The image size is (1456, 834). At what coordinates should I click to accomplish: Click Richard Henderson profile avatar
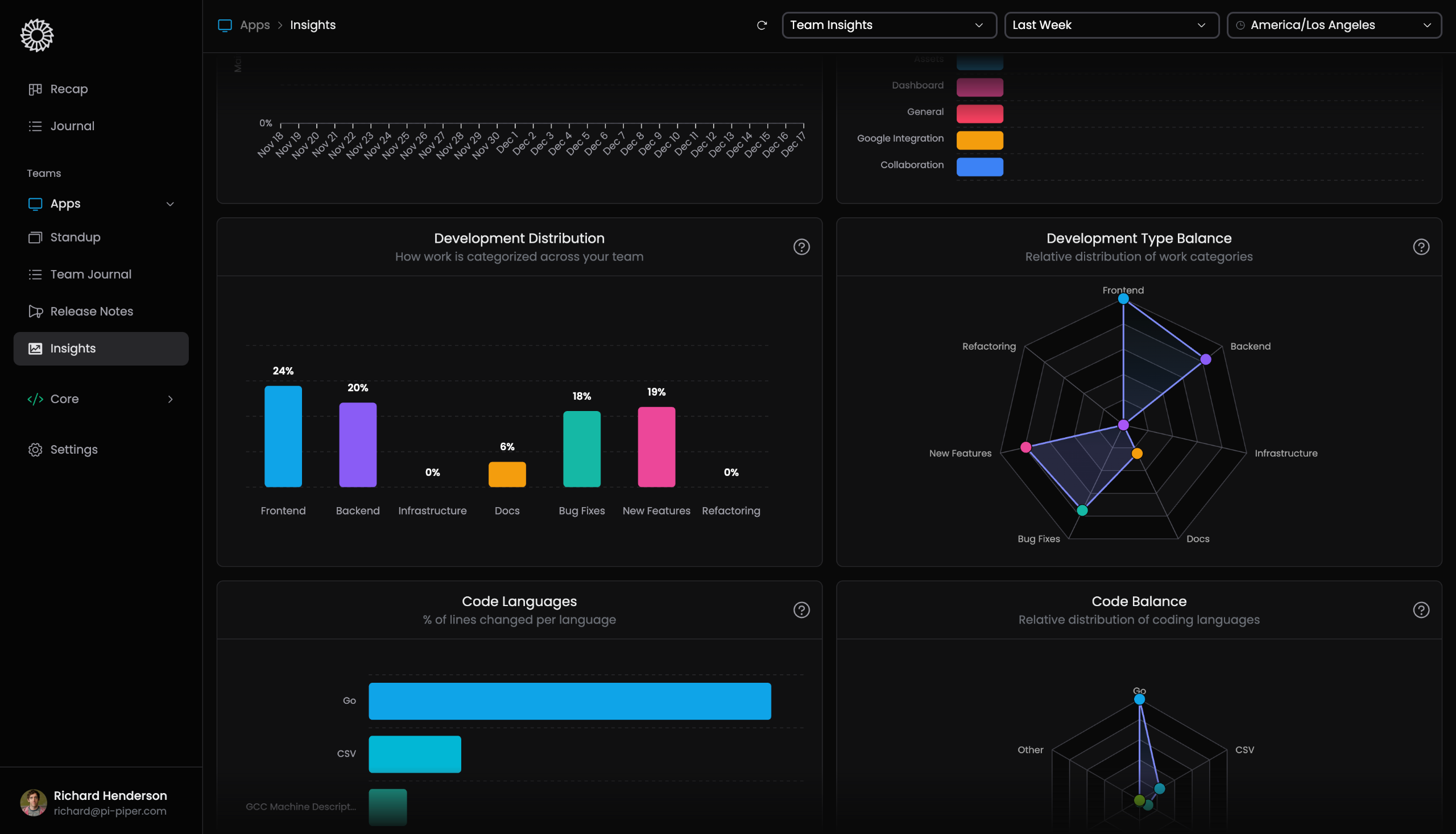click(33, 803)
